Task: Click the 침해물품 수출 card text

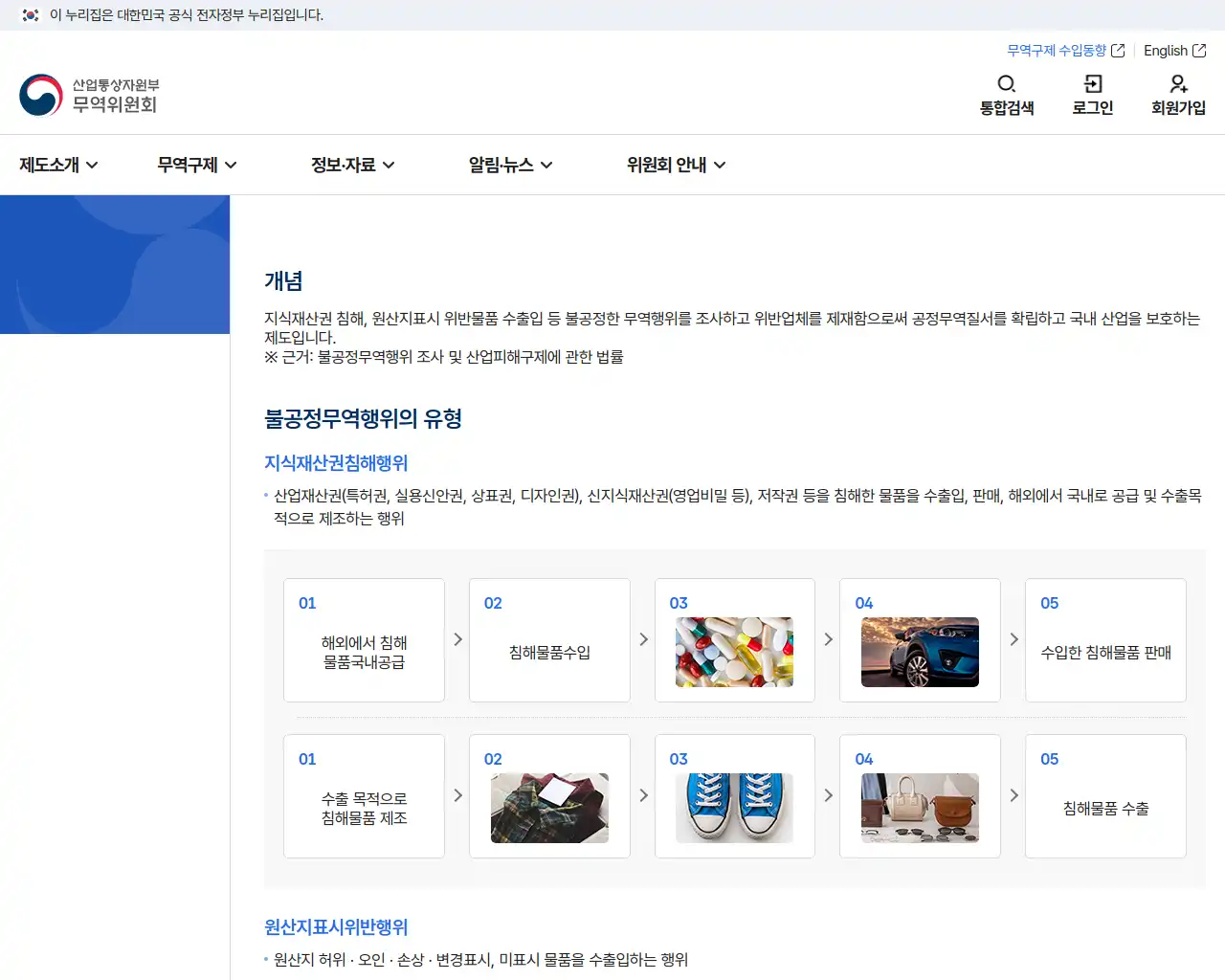Action: [x=1105, y=809]
